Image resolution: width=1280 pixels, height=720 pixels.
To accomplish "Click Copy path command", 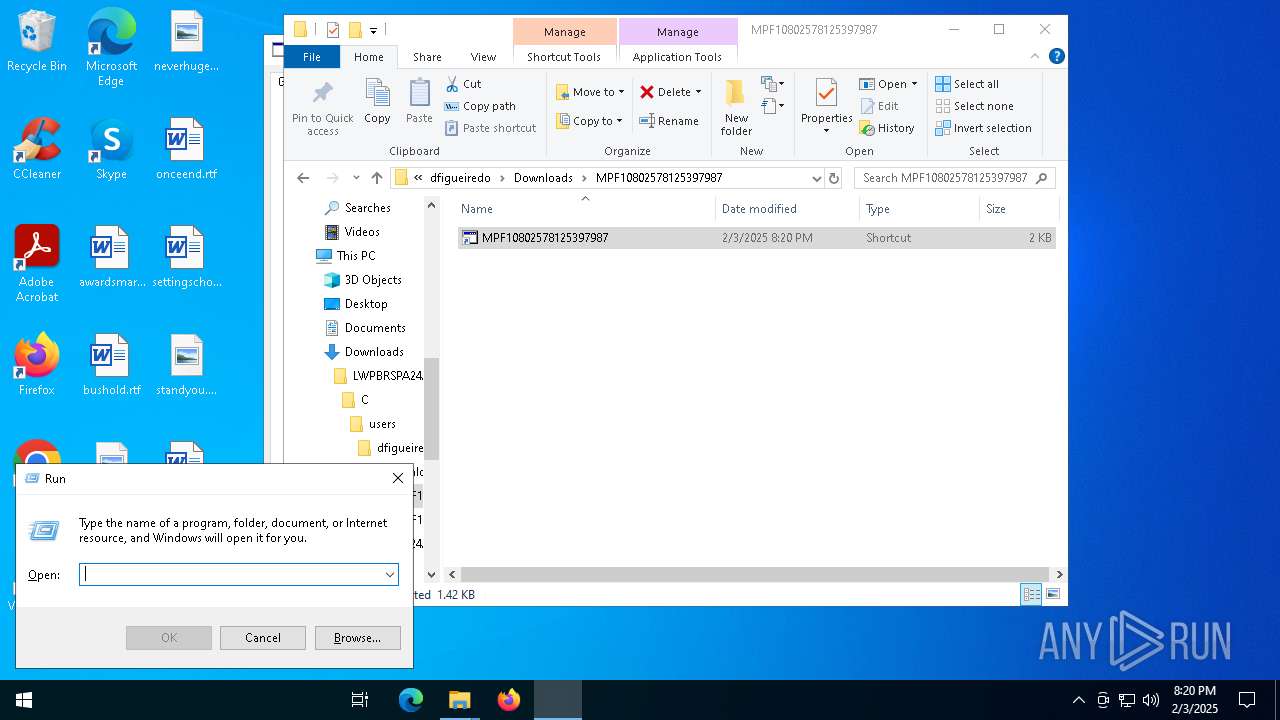I will (x=480, y=106).
